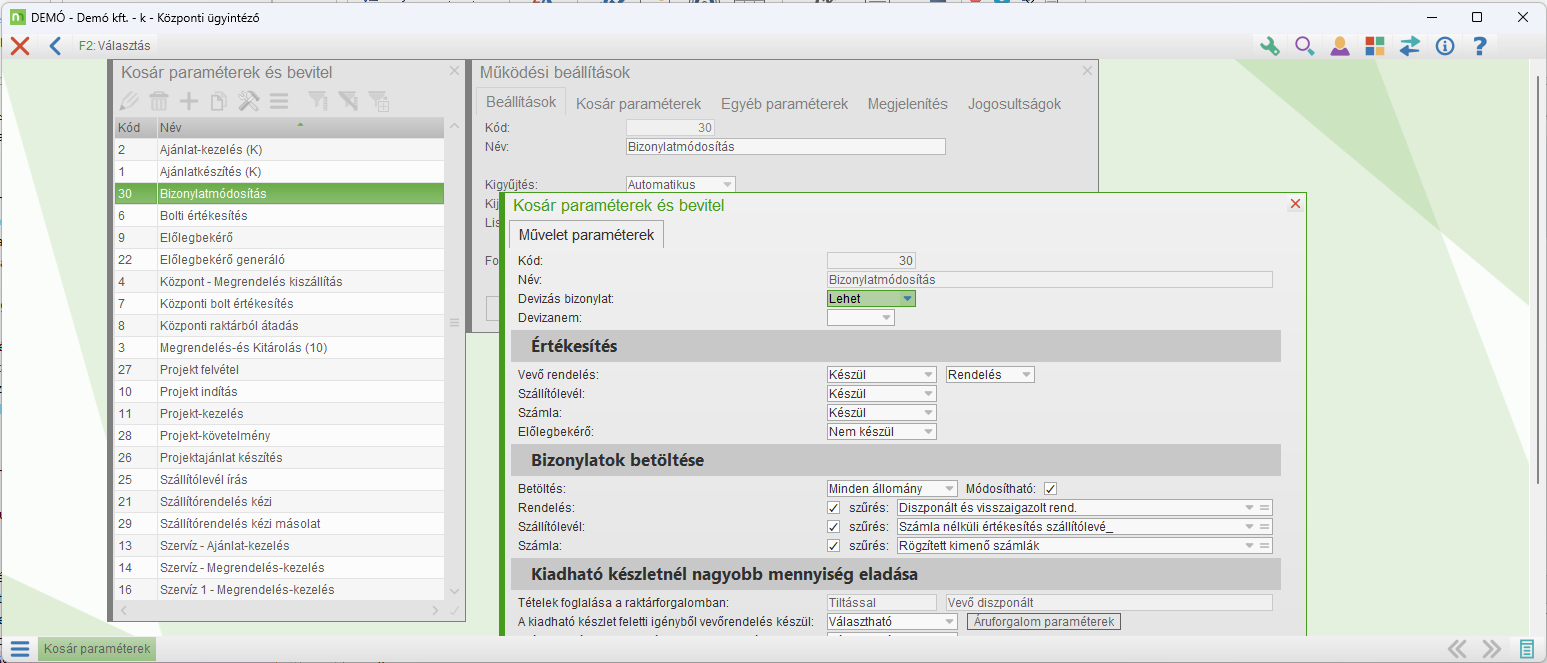Image resolution: width=1547 pixels, height=663 pixels.
Task: Click the Név field in Működési beállítások
Action: (785, 146)
